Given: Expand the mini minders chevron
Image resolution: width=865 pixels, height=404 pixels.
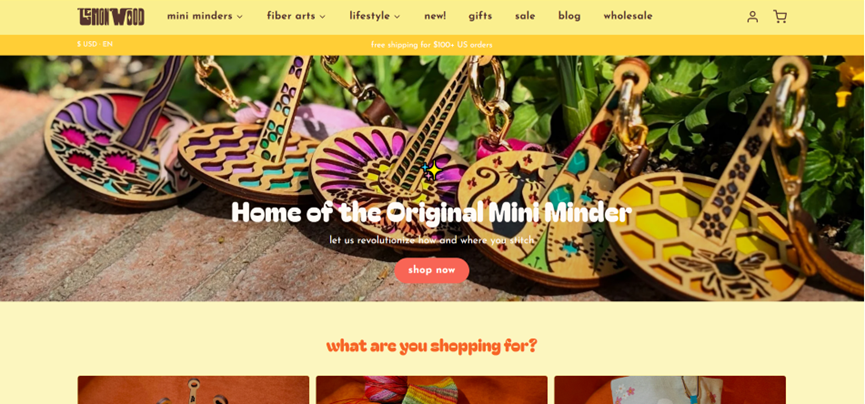Looking at the screenshot, I should tap(240, 17).
